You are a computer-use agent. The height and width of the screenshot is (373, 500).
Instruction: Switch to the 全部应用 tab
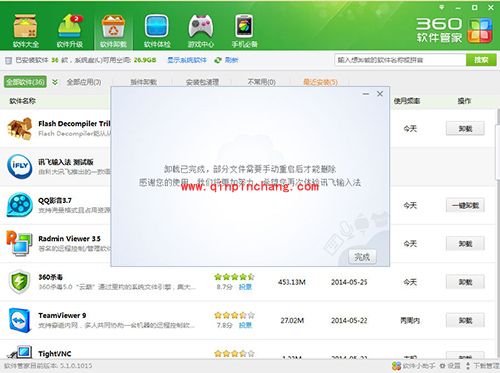point(84,82)
